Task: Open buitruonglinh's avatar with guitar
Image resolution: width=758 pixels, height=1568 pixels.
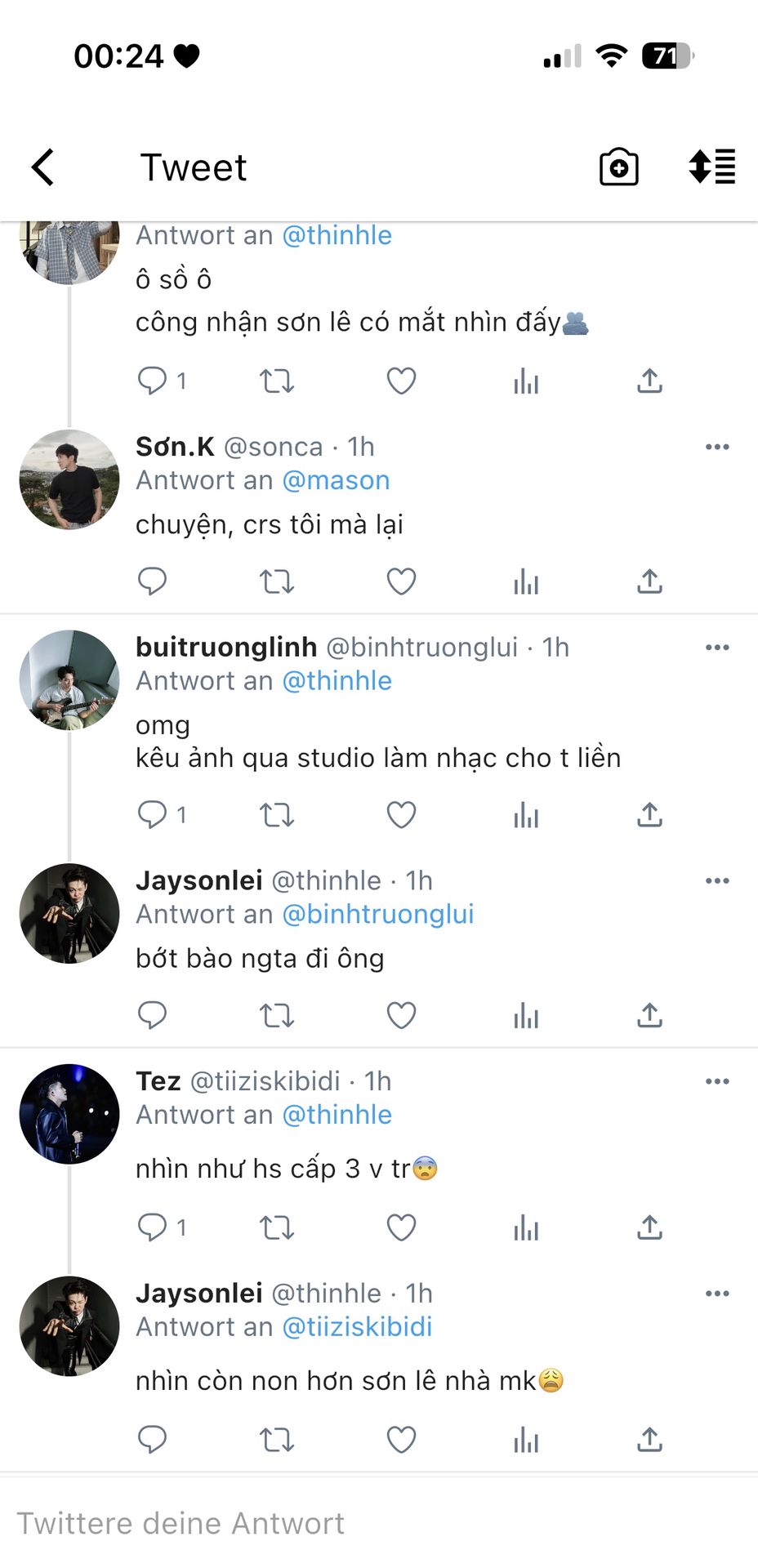Action: (x=69, y=679)
